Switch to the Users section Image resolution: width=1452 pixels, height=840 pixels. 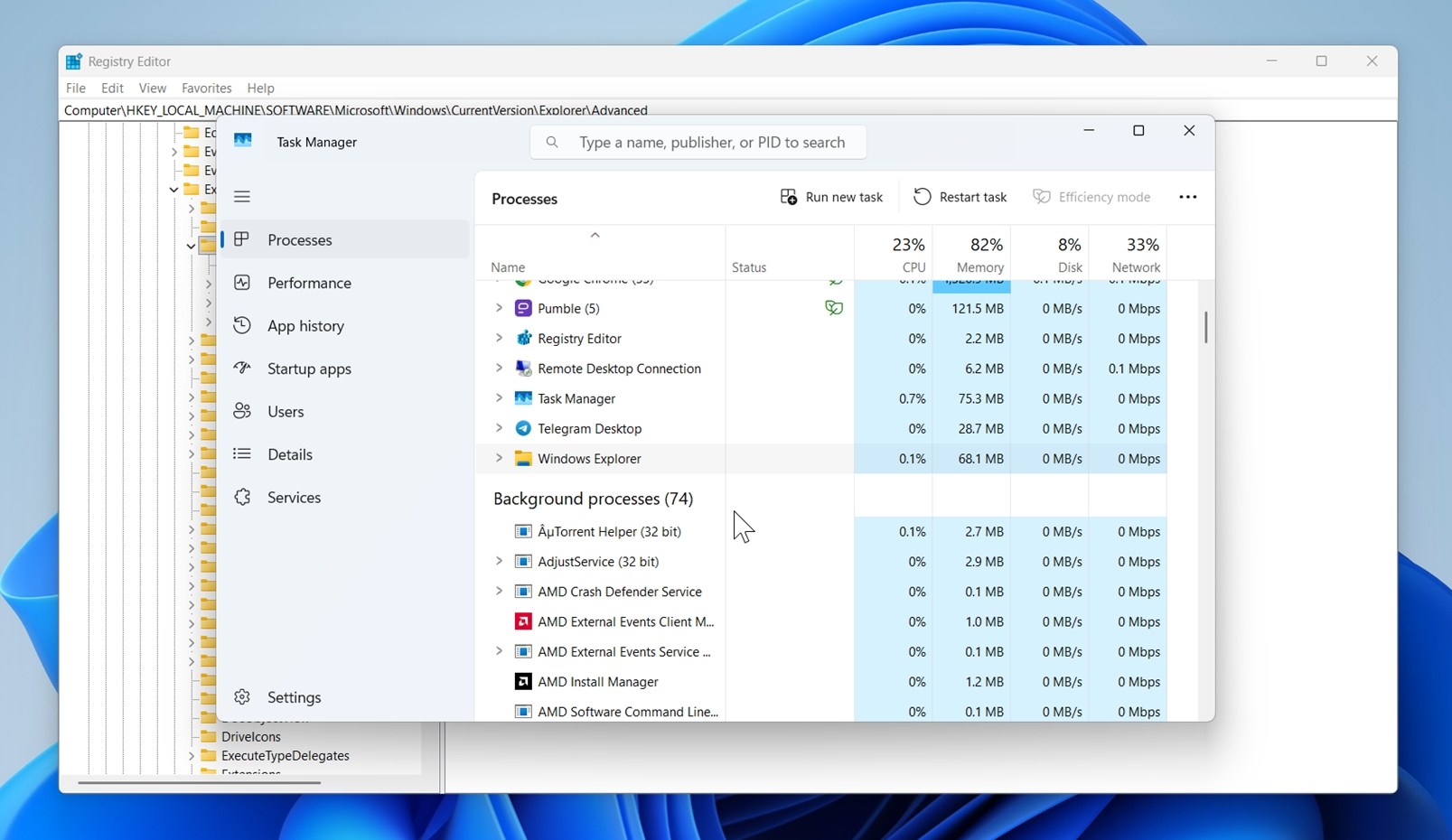point(285,411)
